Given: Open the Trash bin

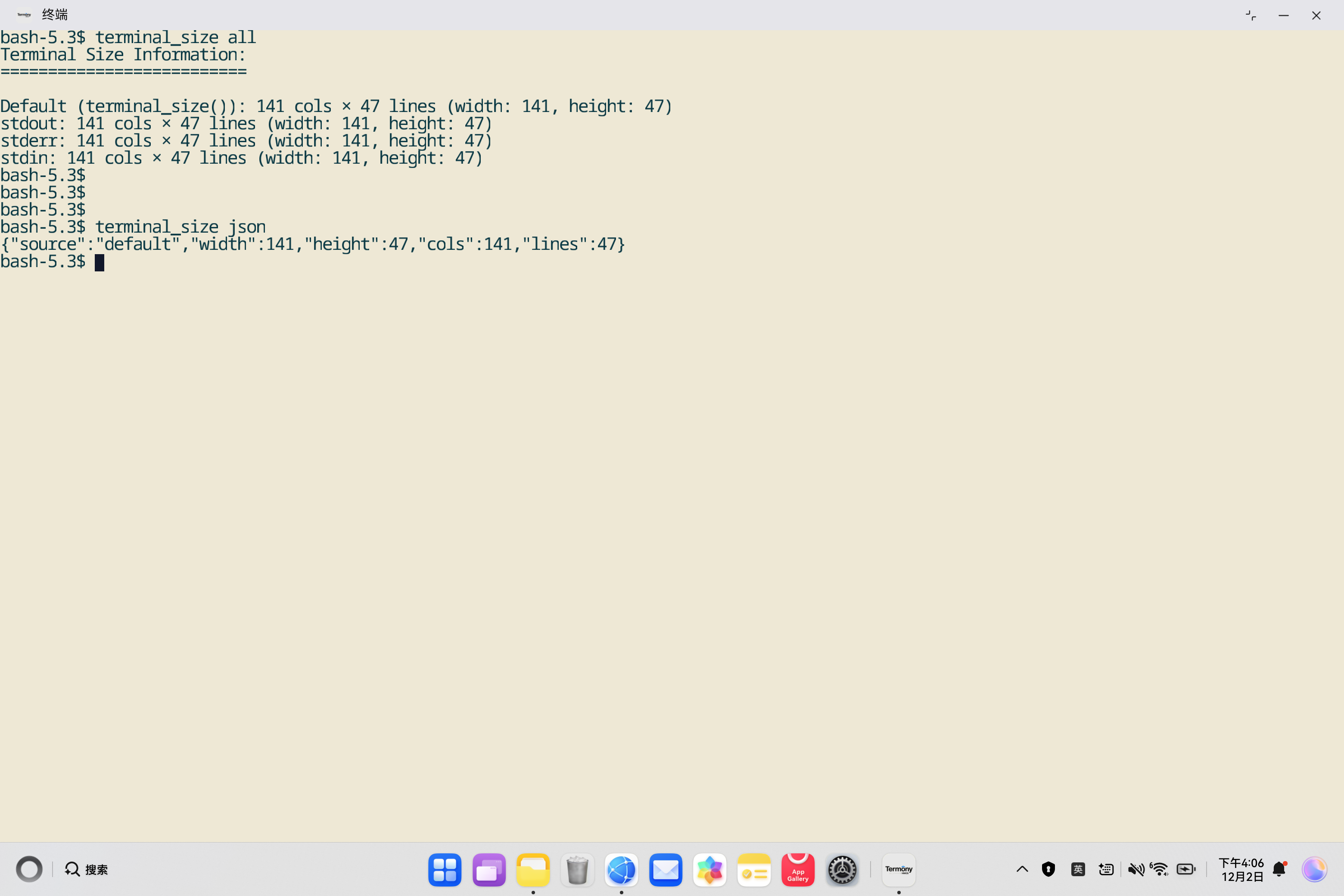Looking at the screenshot, I should pos(577,870).
